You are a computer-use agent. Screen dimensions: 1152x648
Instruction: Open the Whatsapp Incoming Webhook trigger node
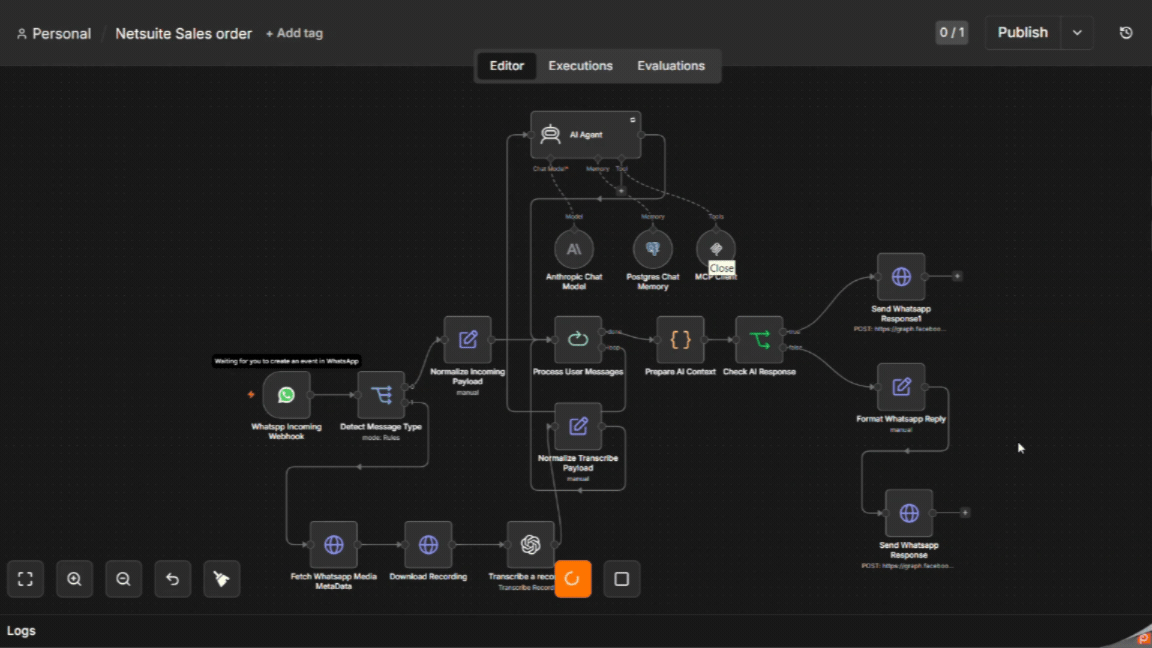tap(287, 395)
